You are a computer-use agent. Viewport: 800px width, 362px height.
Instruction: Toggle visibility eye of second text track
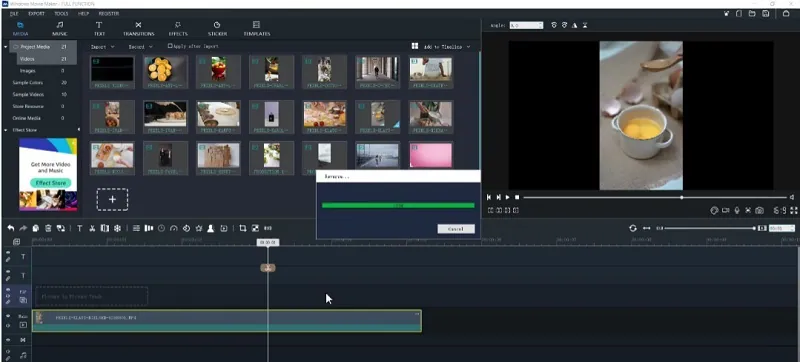[8, 272]
